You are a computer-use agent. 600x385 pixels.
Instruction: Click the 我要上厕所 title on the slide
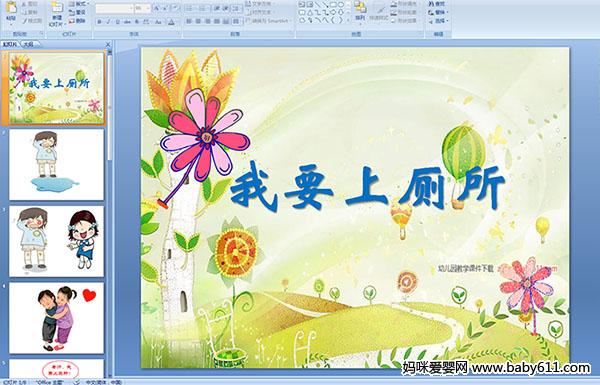[367, 186]
